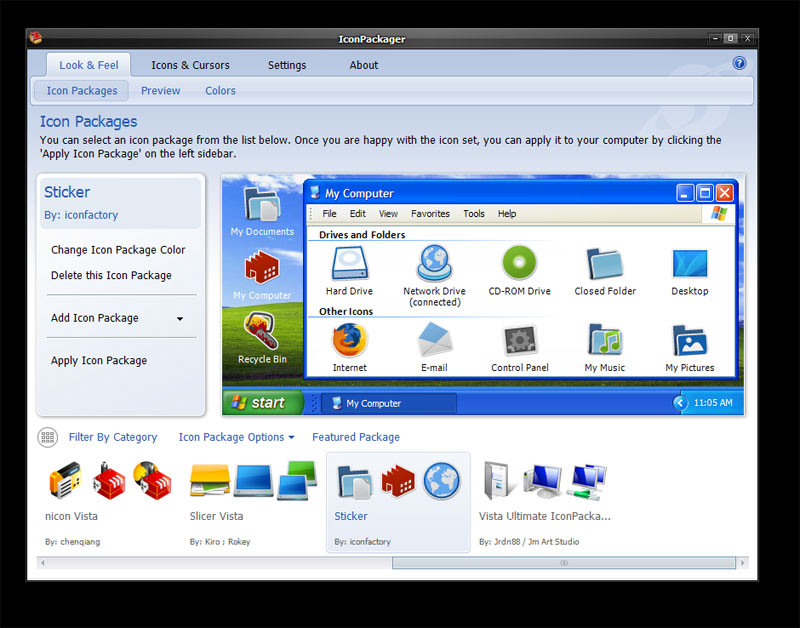This screenshot has height=628, width=800.
Task: Switch to the Icons & Cursors tab
Action: tap(190, 65)
